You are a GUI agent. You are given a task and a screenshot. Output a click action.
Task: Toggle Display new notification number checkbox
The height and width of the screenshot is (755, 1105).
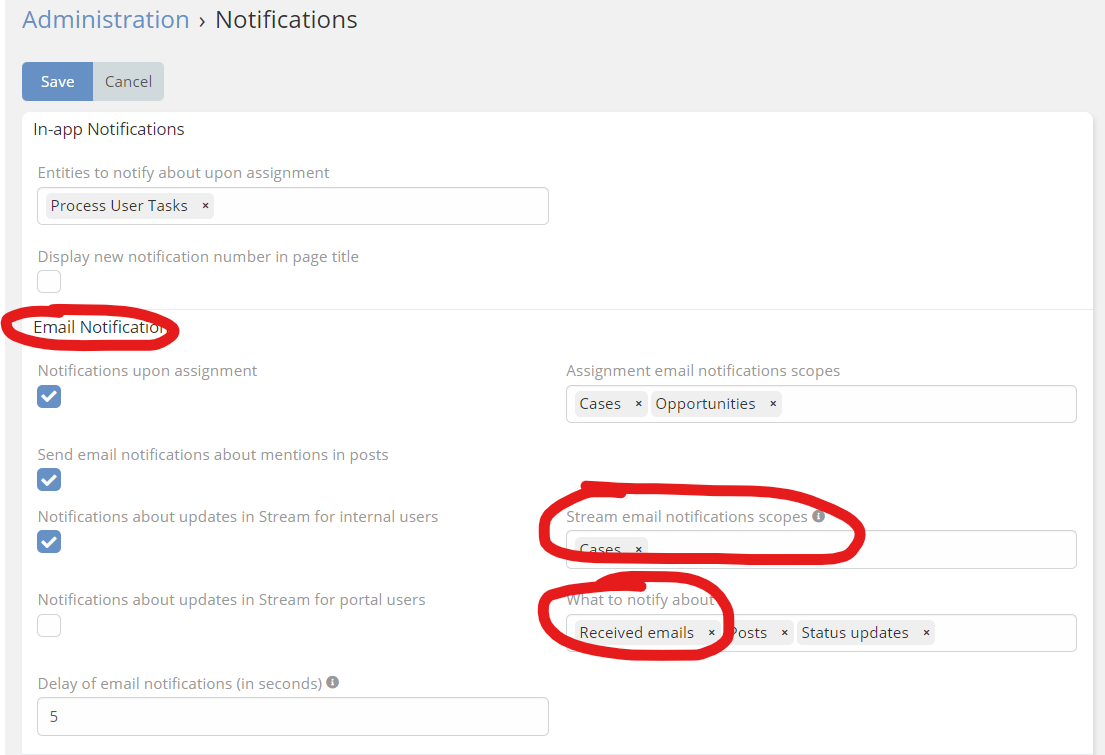[x=49, y=282]
